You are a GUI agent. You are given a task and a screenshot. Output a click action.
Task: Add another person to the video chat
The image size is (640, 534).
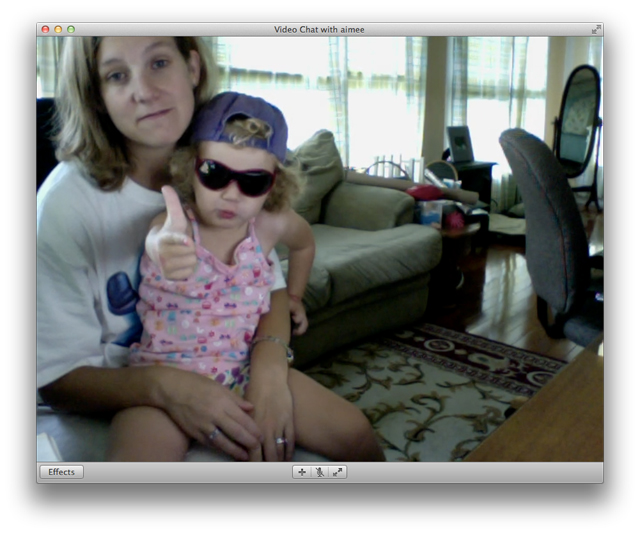tap(301, 472)
